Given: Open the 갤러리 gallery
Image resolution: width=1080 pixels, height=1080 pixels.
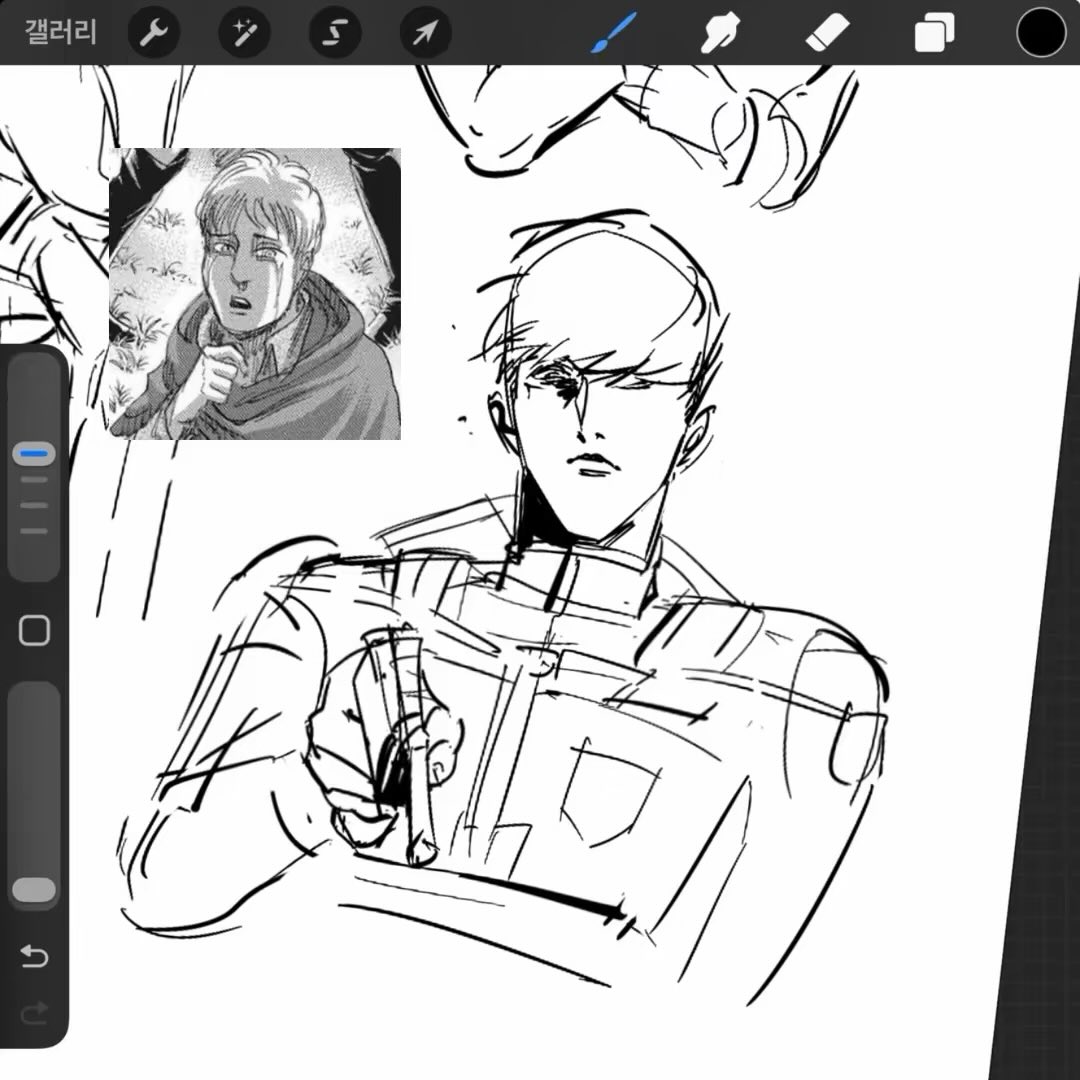Looking at the screenshot, I should pos(61,32).
